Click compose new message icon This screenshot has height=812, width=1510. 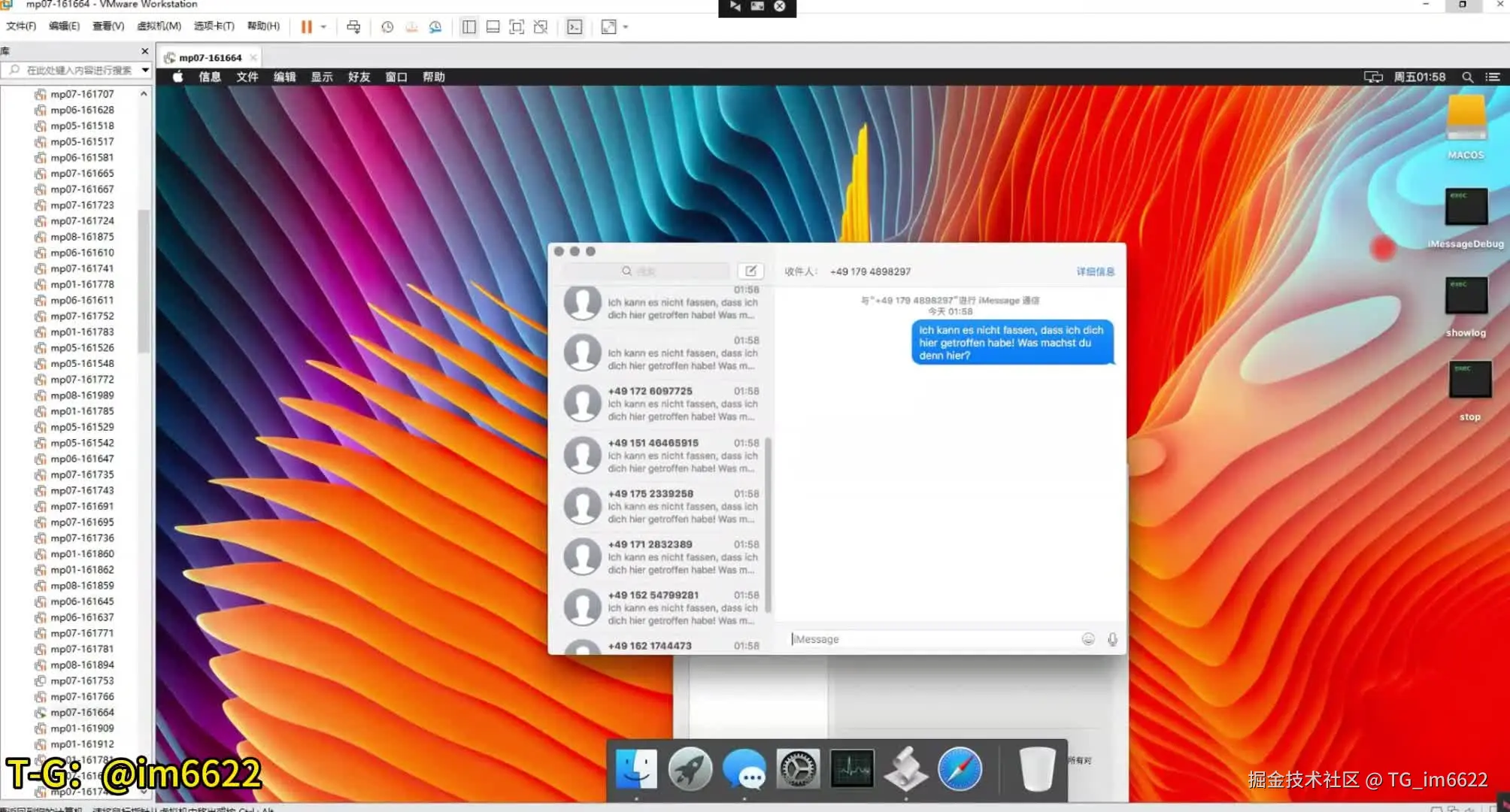[750, 271]
